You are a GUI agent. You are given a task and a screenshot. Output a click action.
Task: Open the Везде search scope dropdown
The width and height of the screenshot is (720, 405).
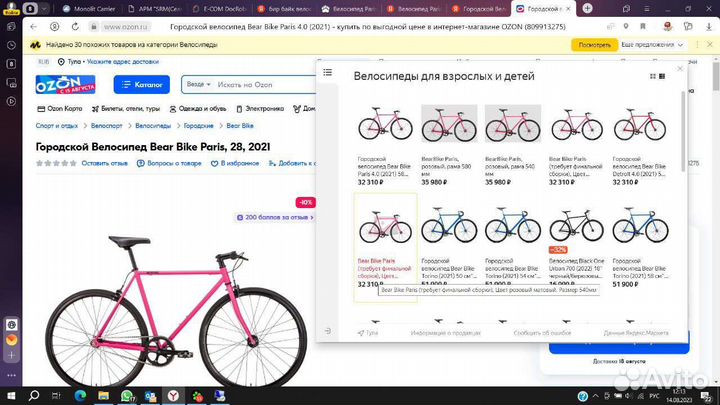click(198, 84)
